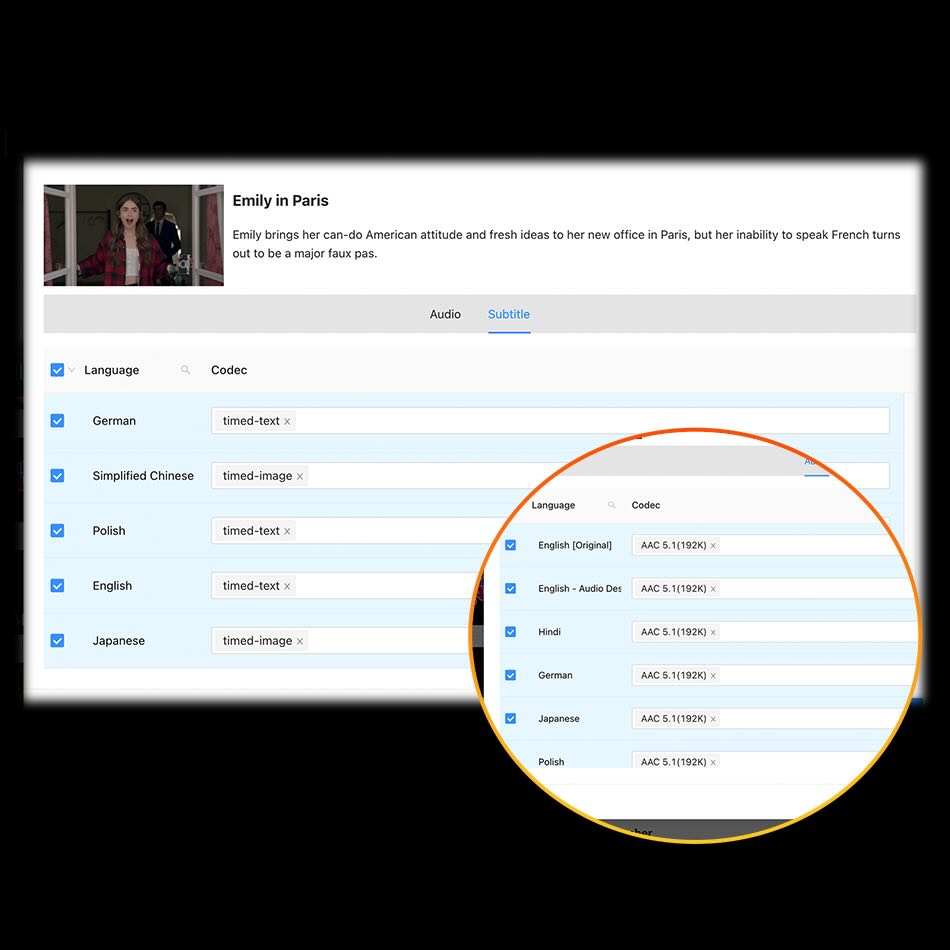
Task: Remove timed-image tag from Japanese subtitle row
Action: [x=299, y=641]
